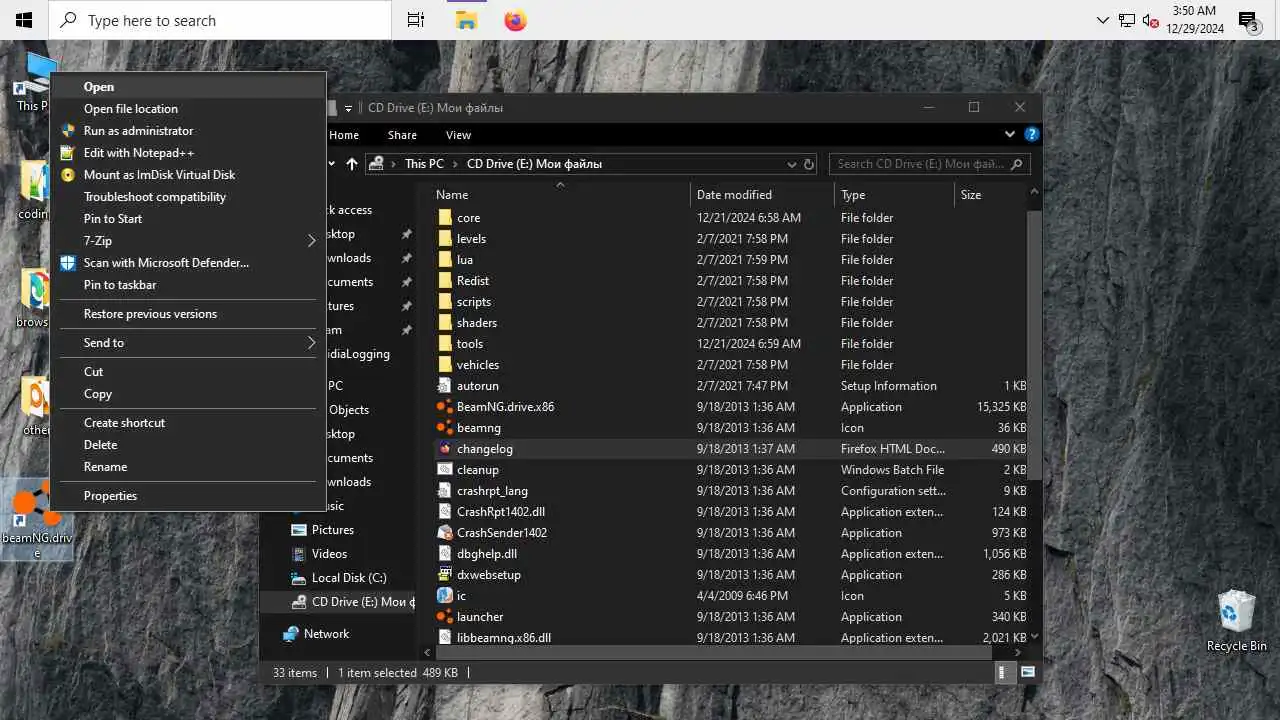Image resolution: width=1280 pixels, height=720 pixels.
Task: Select Run as administrator
Action: coord(188,131)
